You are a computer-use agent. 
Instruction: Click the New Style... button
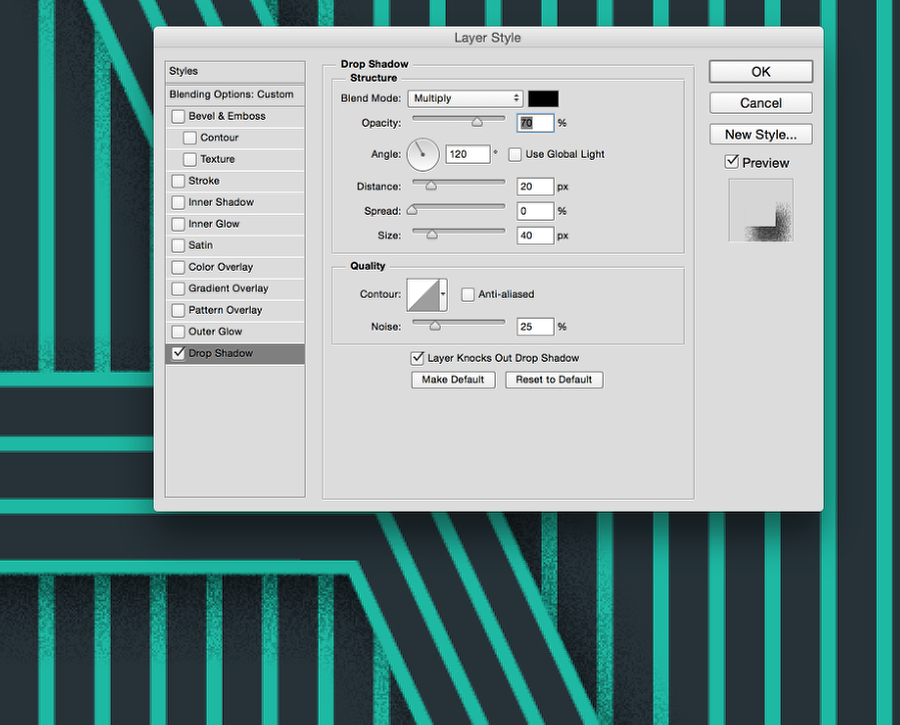(761, 134)
